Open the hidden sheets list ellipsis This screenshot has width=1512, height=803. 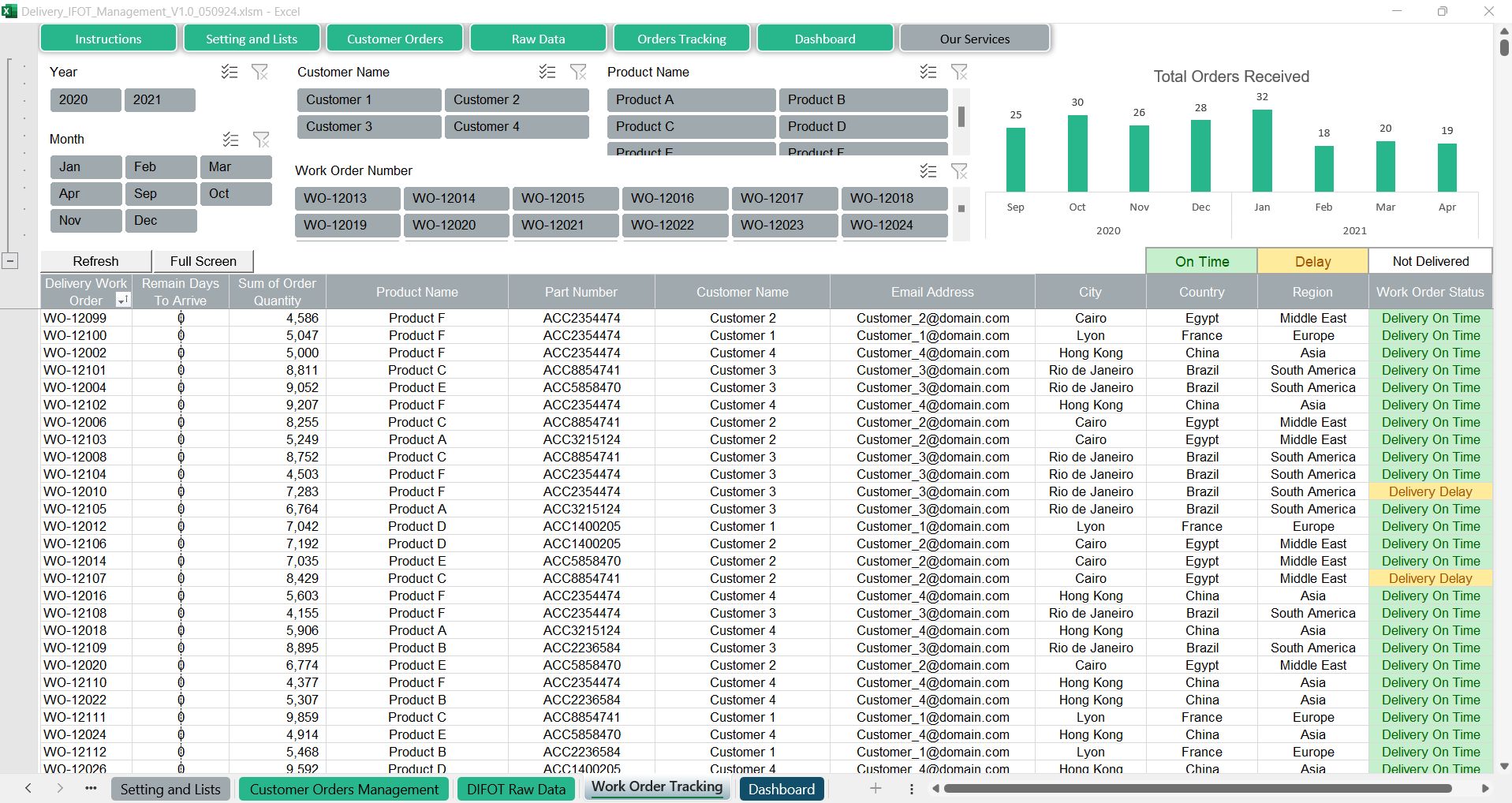click(x=91, y=789)
